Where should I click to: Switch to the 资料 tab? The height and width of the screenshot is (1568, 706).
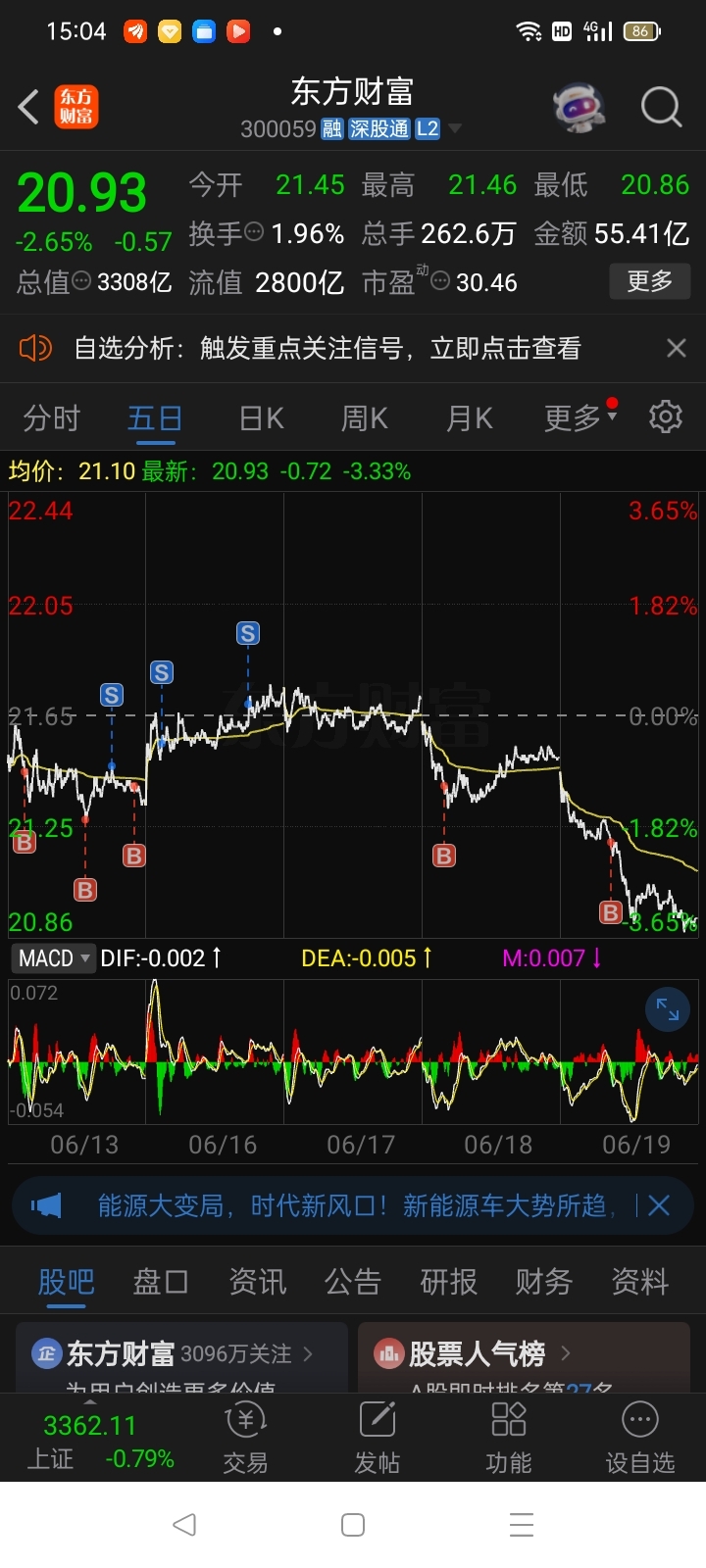click(639, 1281)
